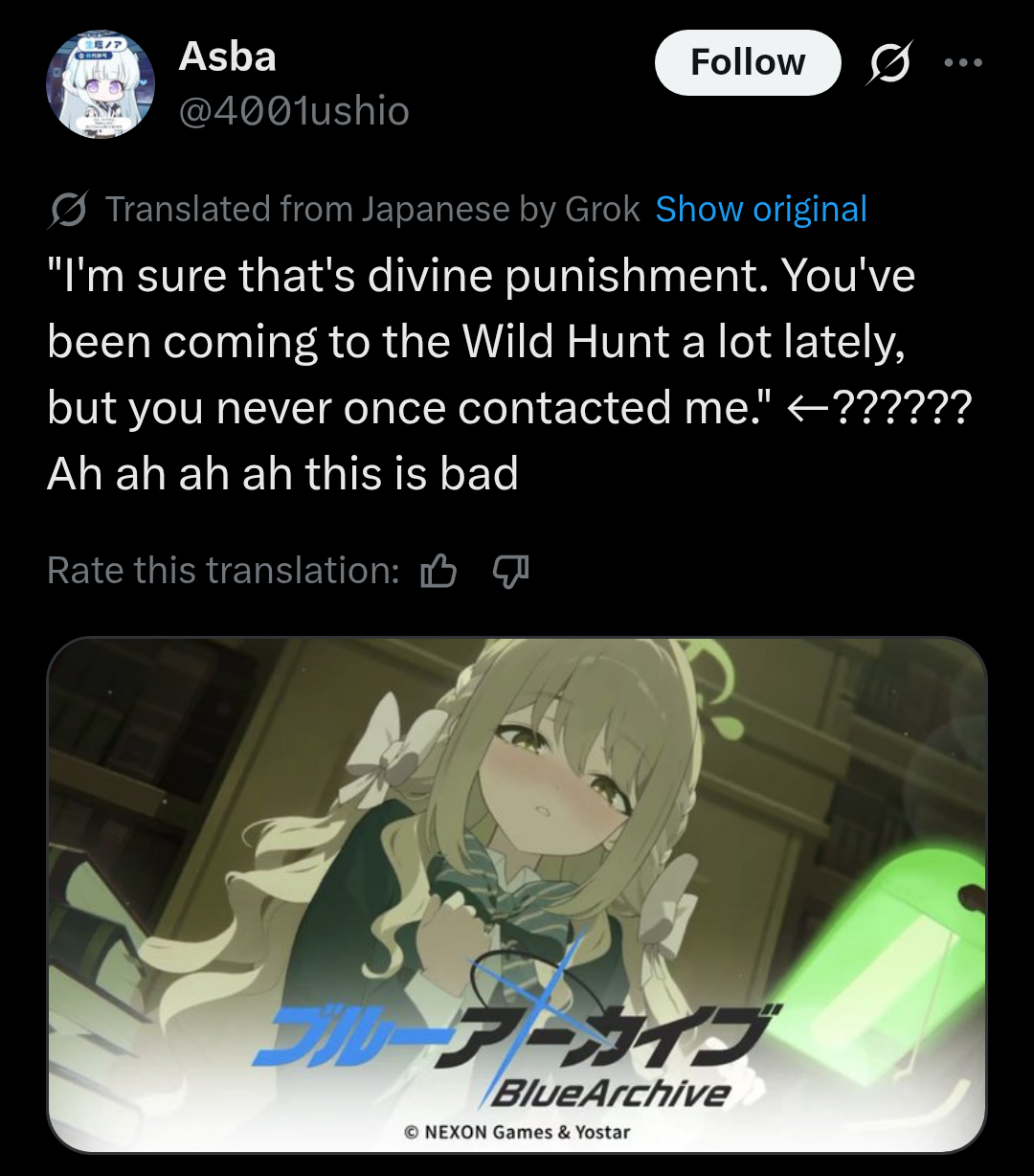This screenshot has height=1176, width=1034.
Task: Click the Follow button
Action: pyautogui.click(x=748, y=62)
